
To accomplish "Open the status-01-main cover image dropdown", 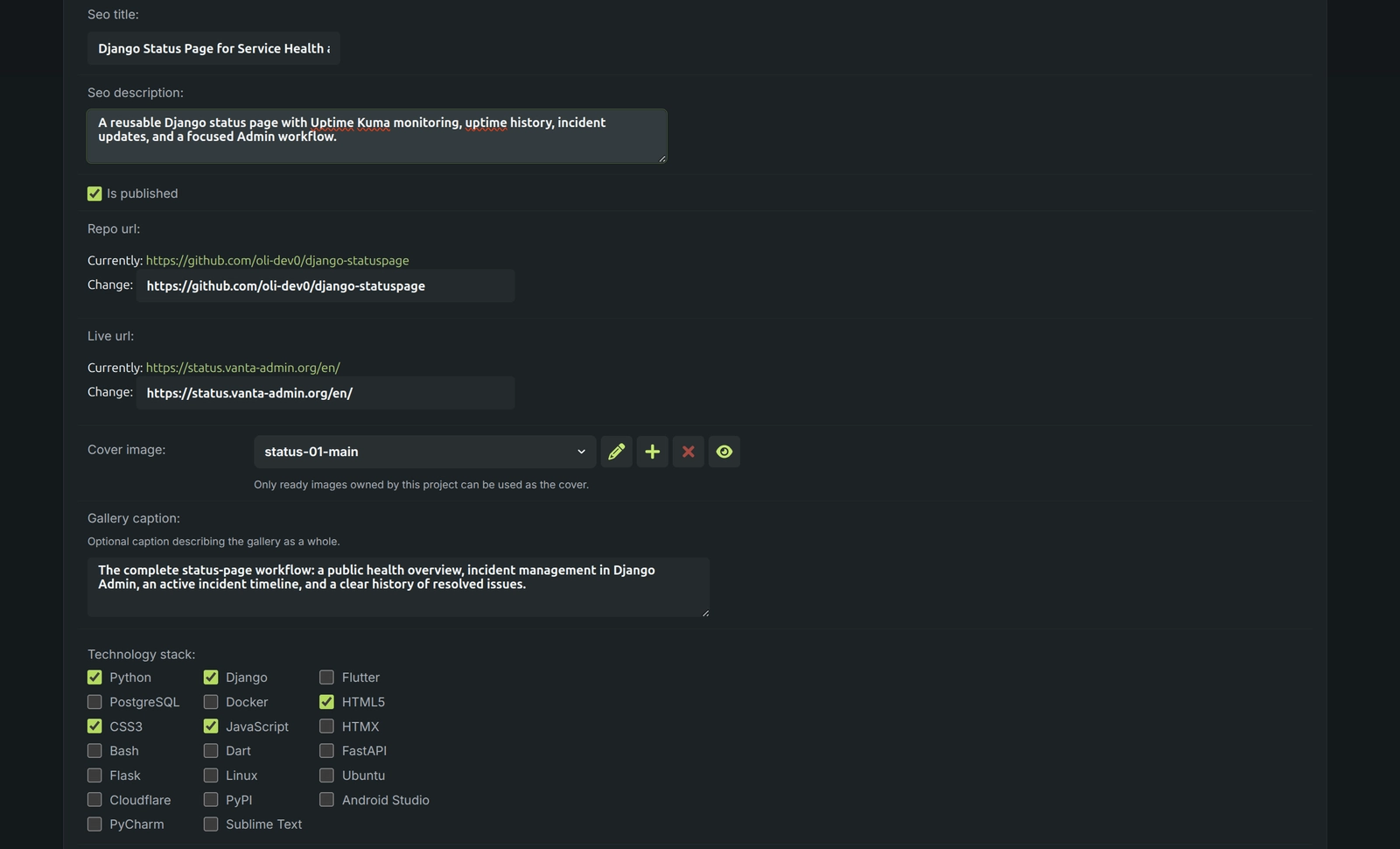I will 424,452.
